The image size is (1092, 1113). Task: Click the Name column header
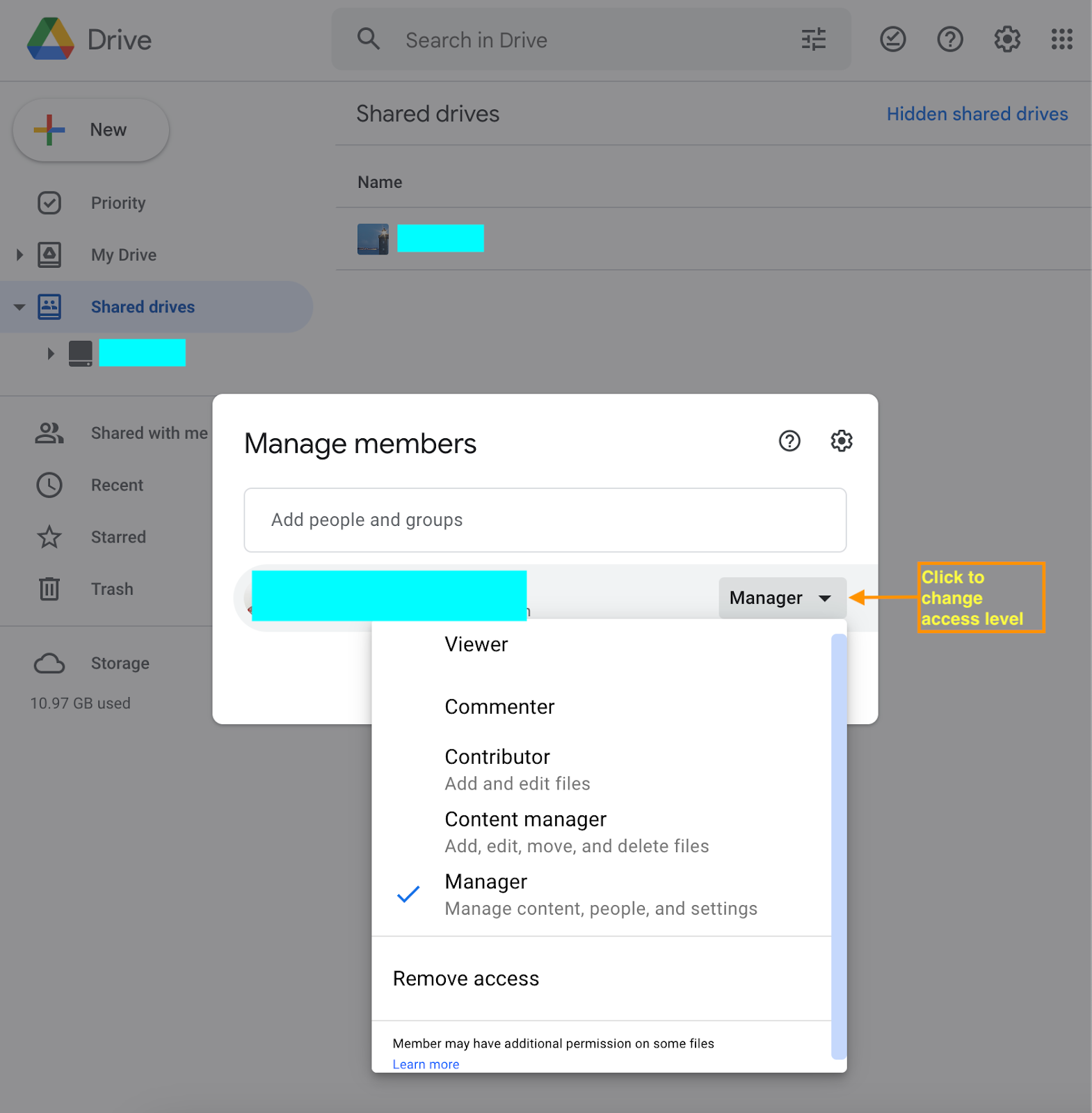[380, 182]
